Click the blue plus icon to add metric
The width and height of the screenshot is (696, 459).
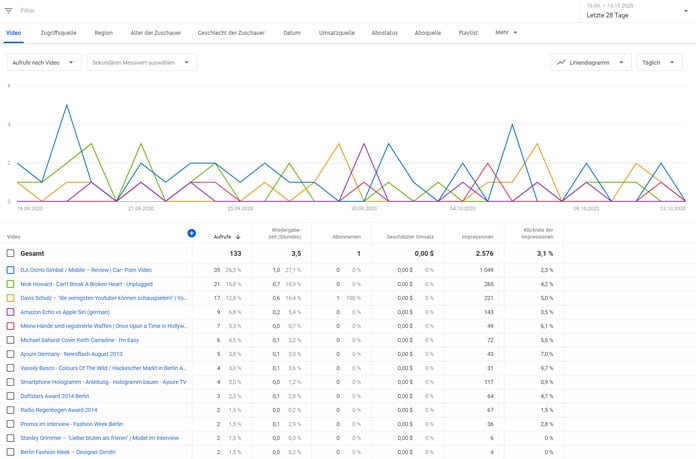click(191, 233)
